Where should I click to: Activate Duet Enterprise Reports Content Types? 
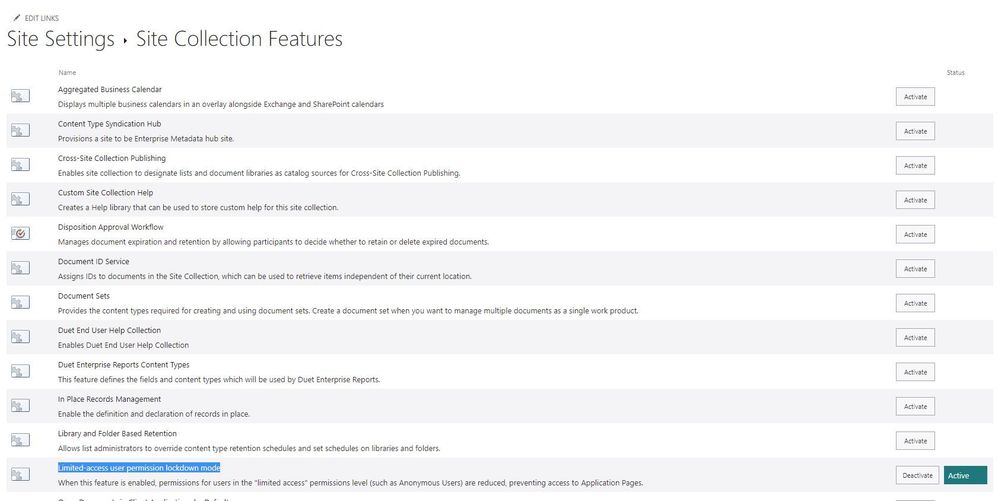click(x=915, y=372)
